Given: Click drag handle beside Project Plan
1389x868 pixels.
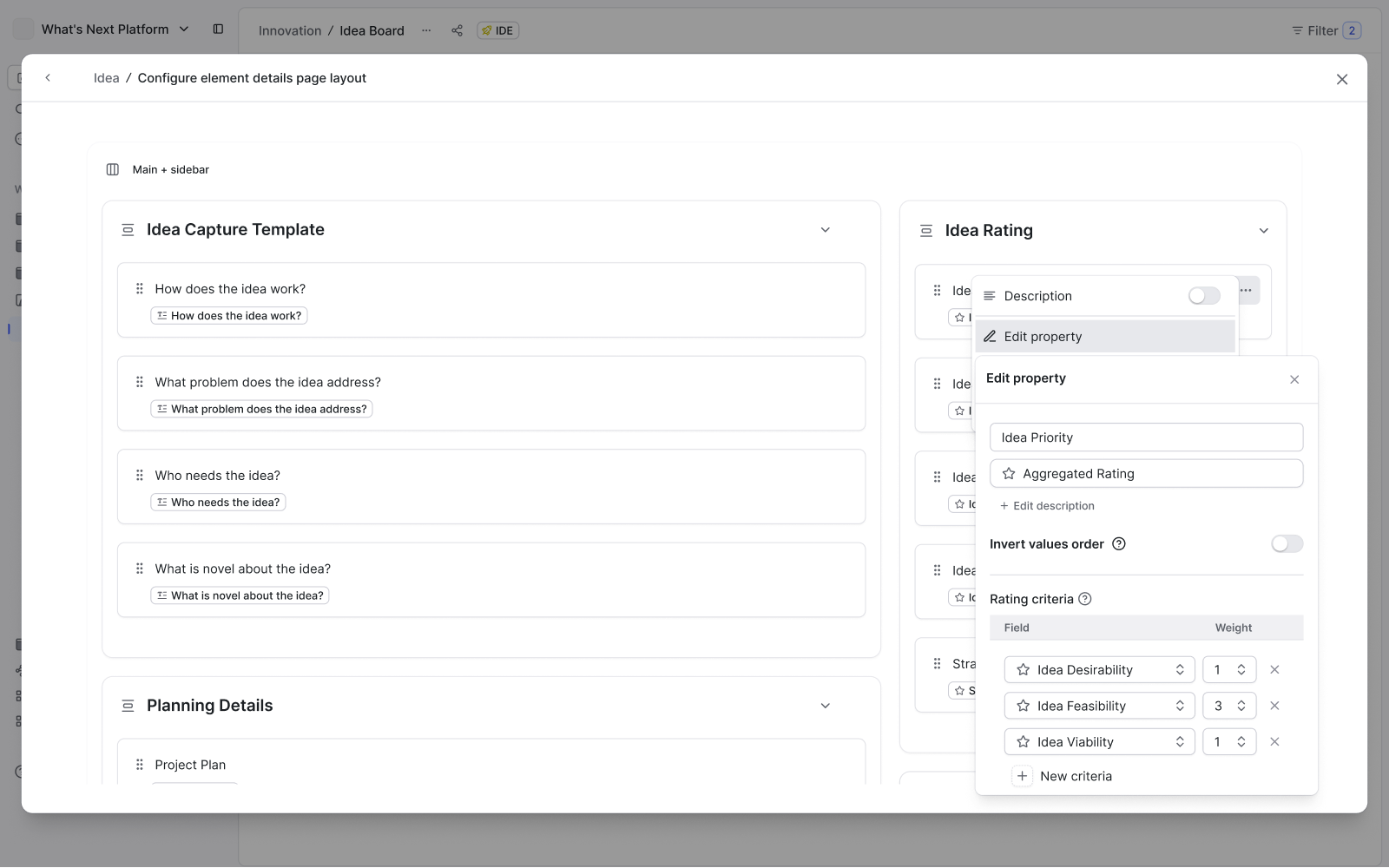Looking at the screenshot, I should [140, 765].
